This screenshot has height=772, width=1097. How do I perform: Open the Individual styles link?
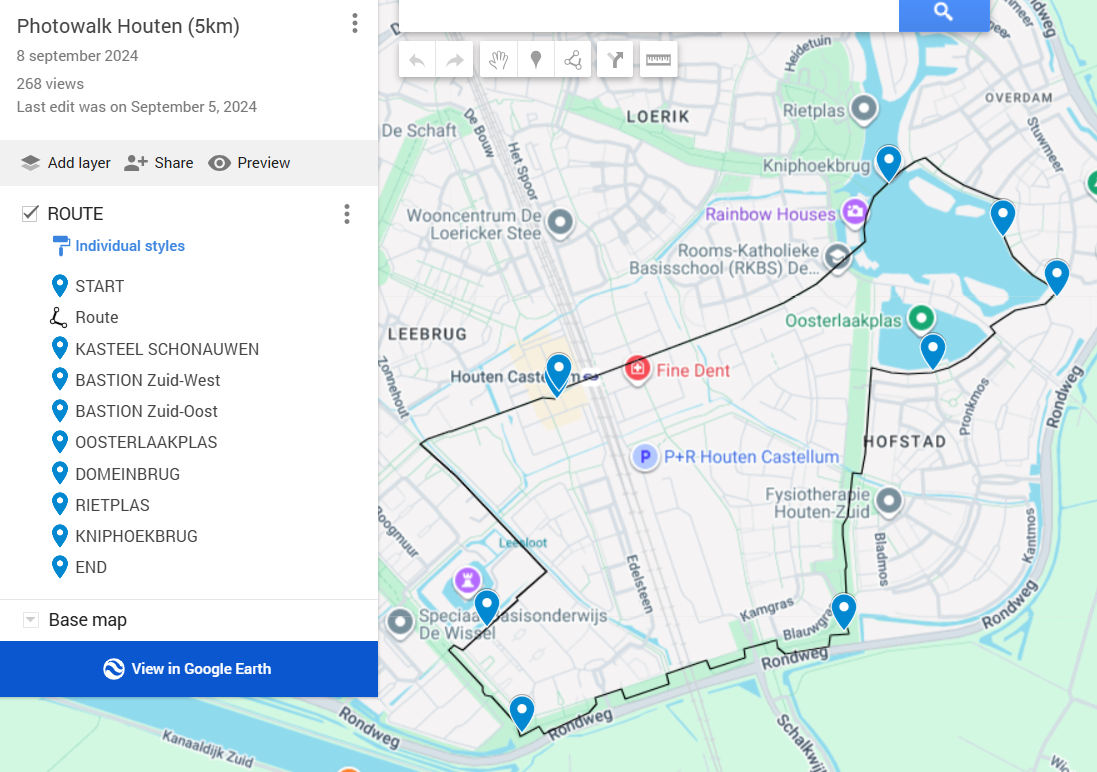(130, 246)
